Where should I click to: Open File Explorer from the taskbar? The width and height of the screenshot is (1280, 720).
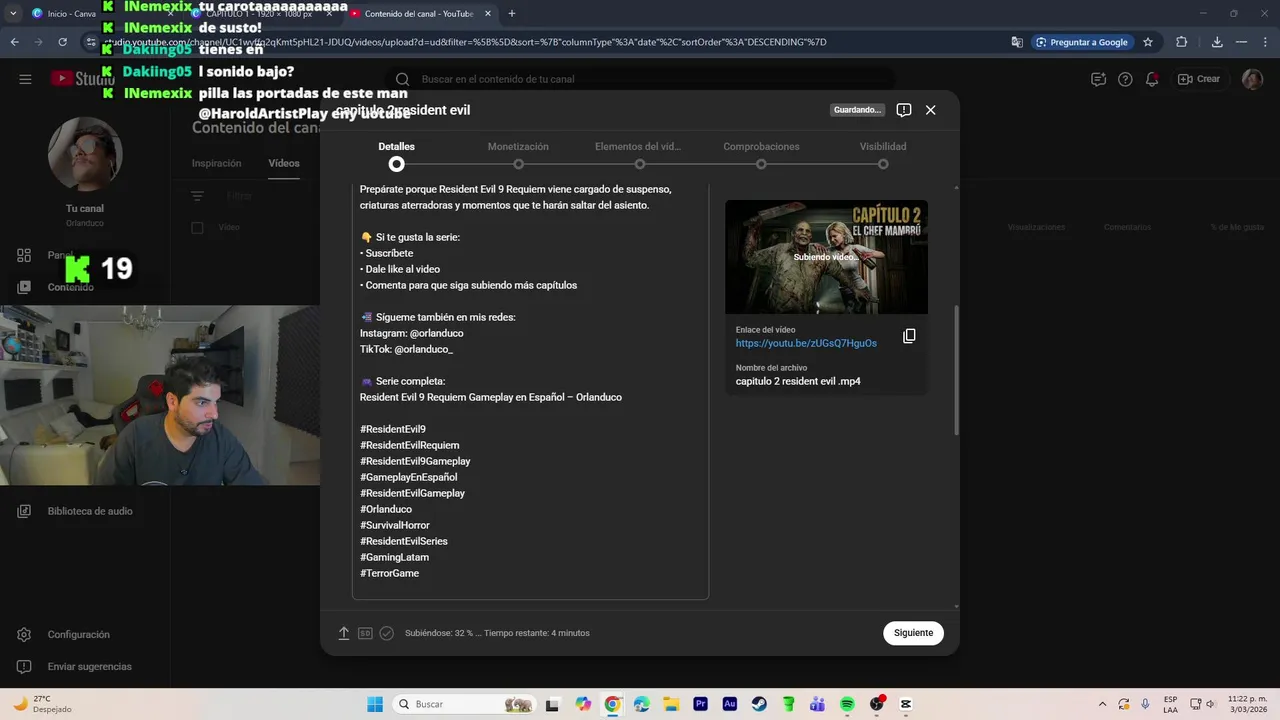[671, 704]
